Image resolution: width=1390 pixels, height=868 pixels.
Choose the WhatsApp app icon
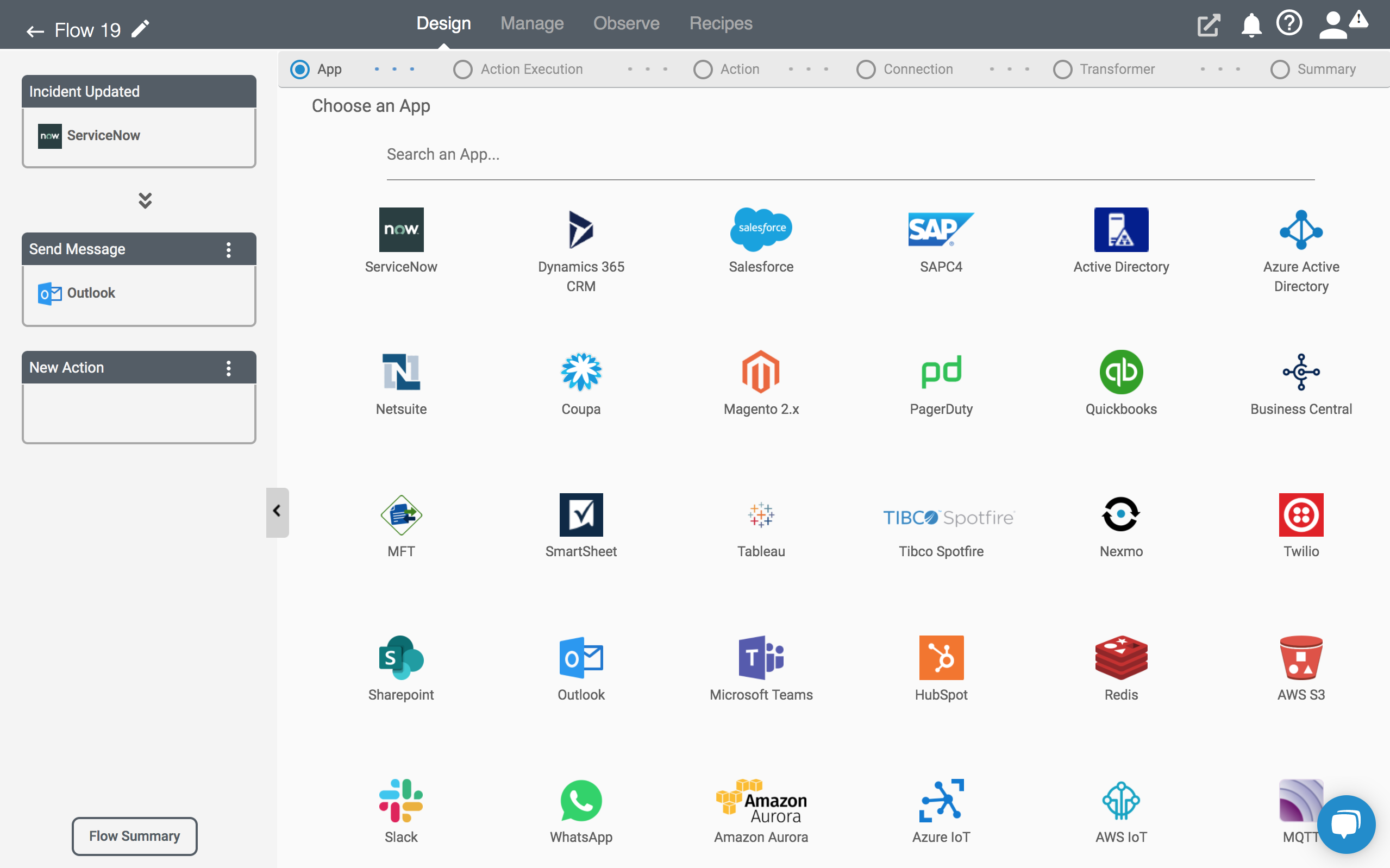point(580,800)
